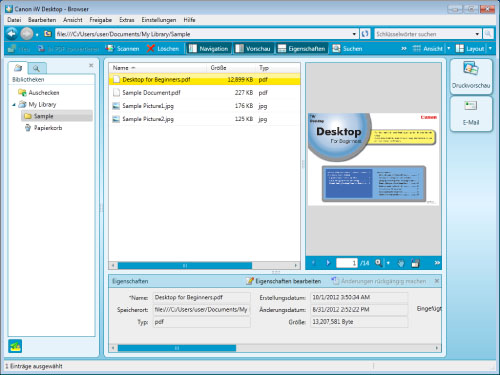Toggle the Navigation pane button
This screenshot has width=500, height=375.
(x=208, y=49)
